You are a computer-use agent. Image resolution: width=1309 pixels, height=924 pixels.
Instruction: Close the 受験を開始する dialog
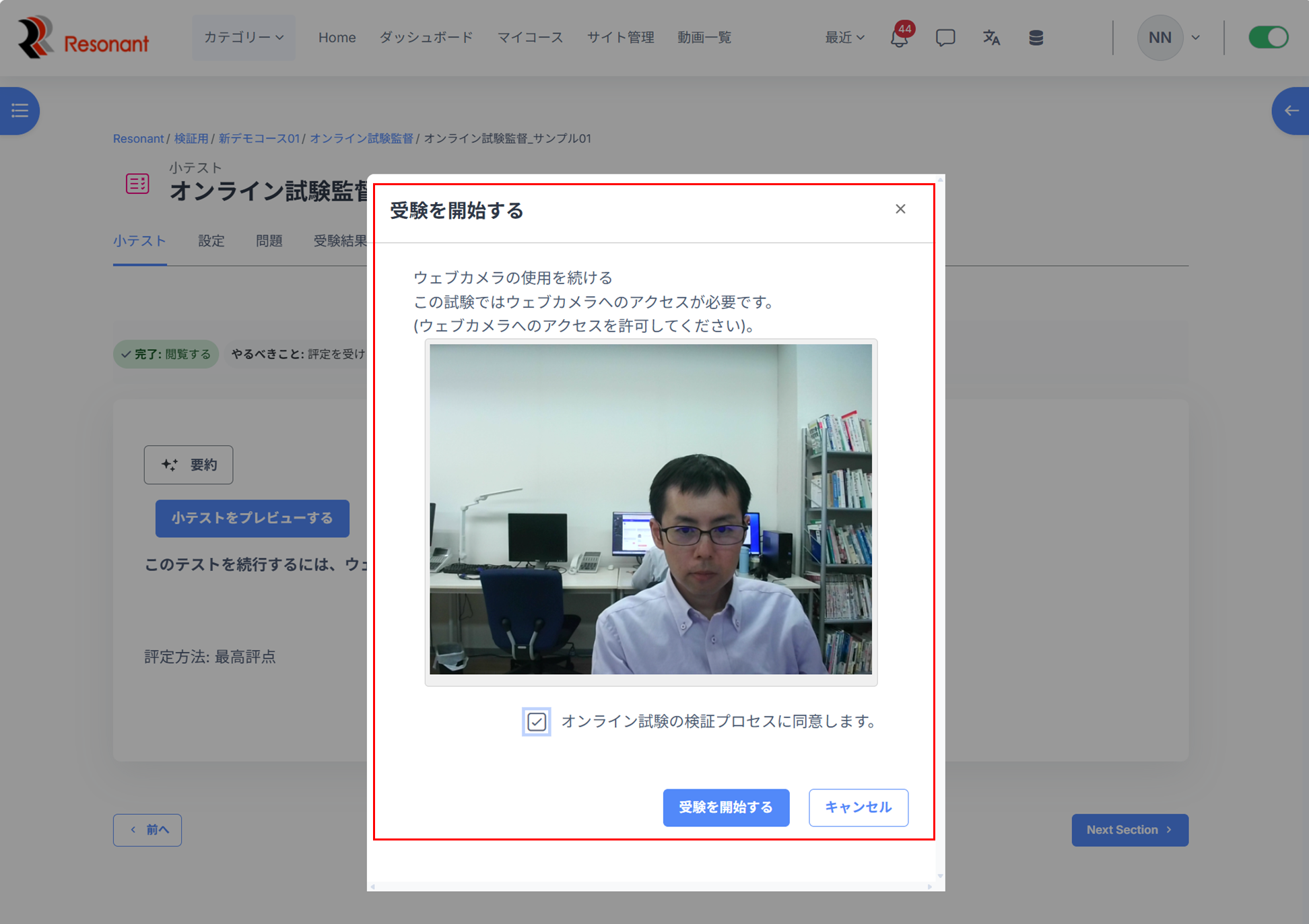click(x=900, y=209)
